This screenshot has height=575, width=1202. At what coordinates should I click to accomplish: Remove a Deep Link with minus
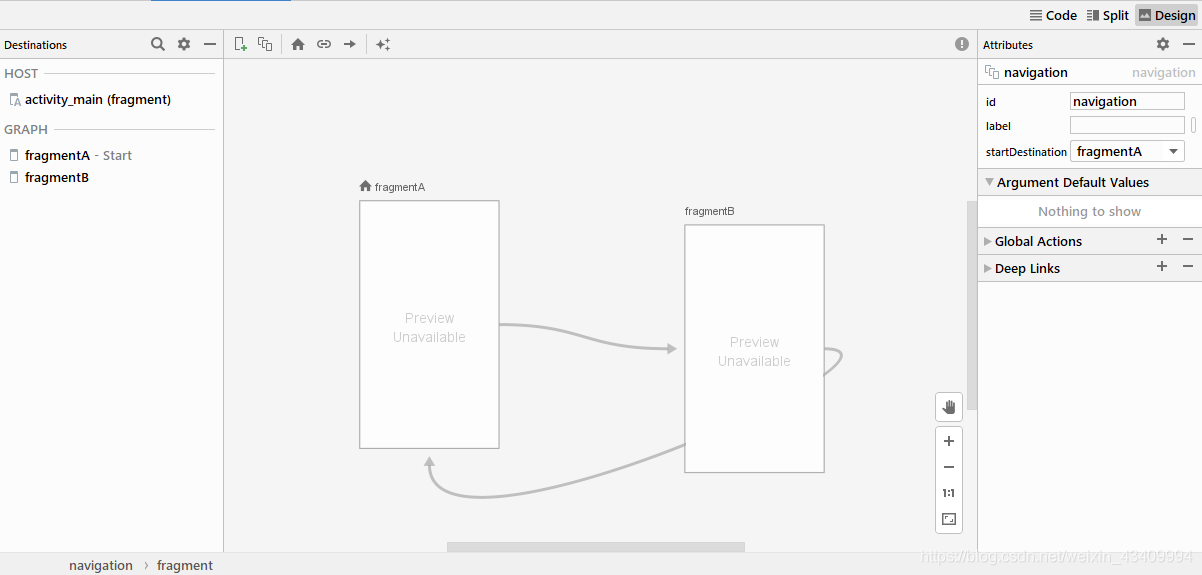[1188, 267]
